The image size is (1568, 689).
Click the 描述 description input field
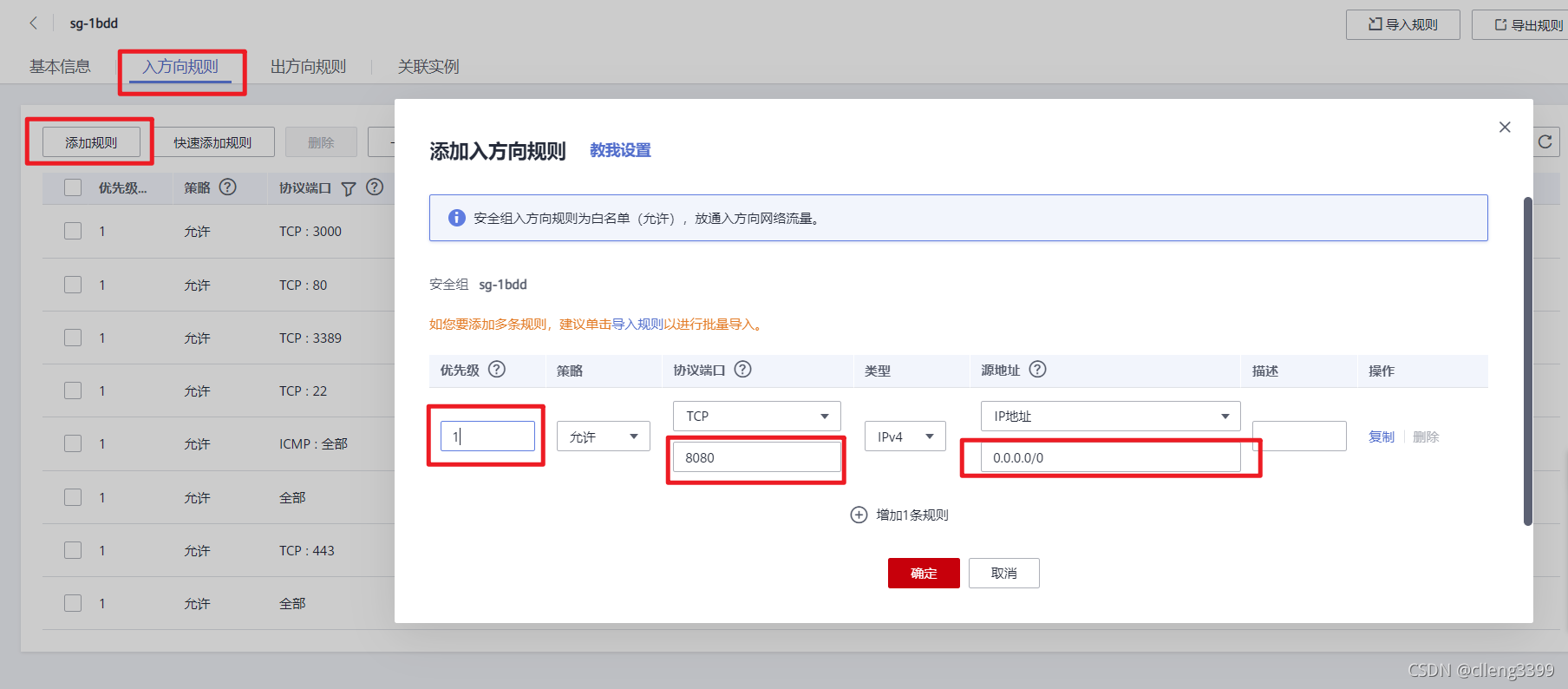click(x=1299, y=436)
